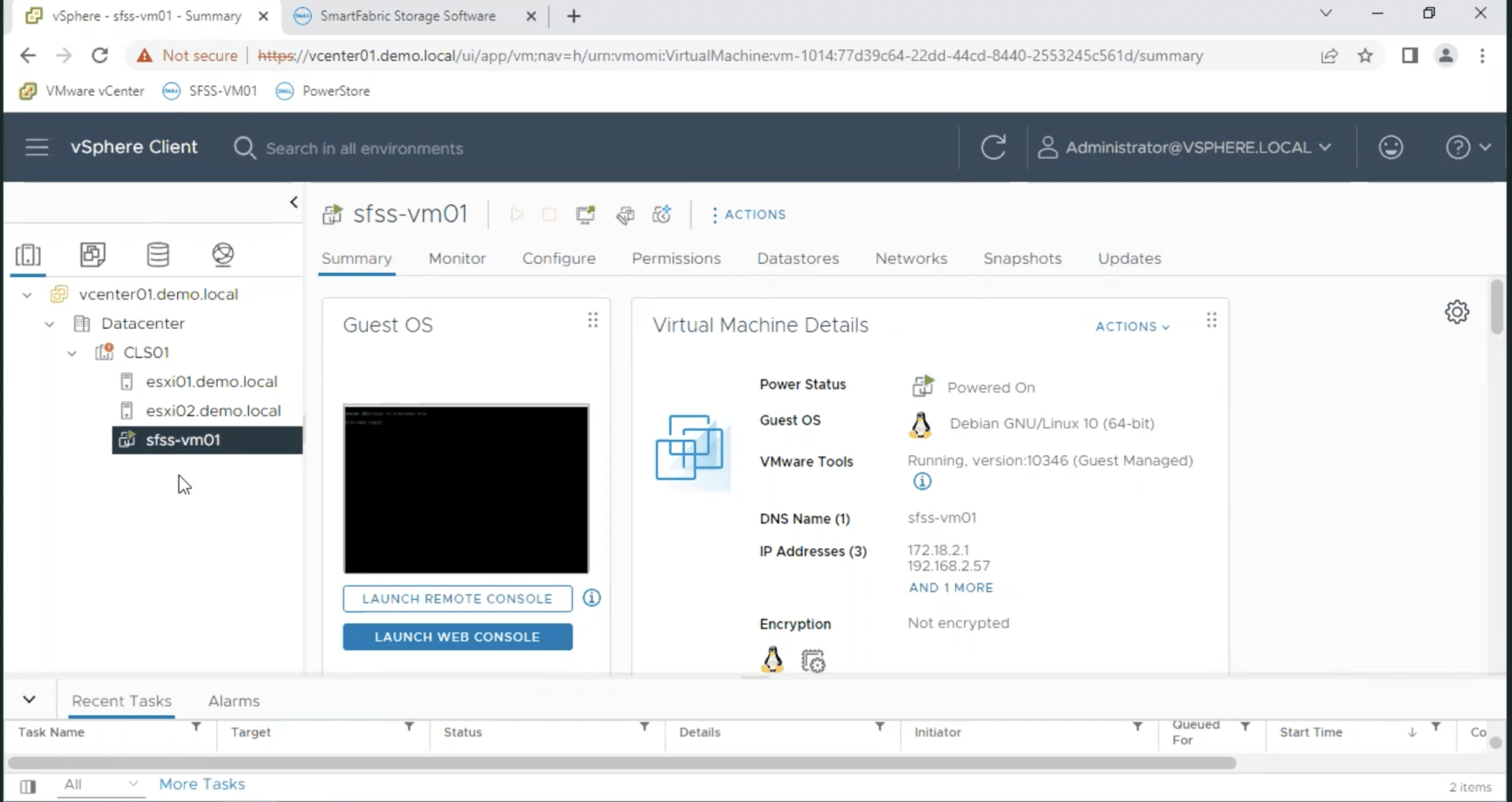Select host esxi01.demo.local in tree
The image size is (1512, 802).
point(211,382)
